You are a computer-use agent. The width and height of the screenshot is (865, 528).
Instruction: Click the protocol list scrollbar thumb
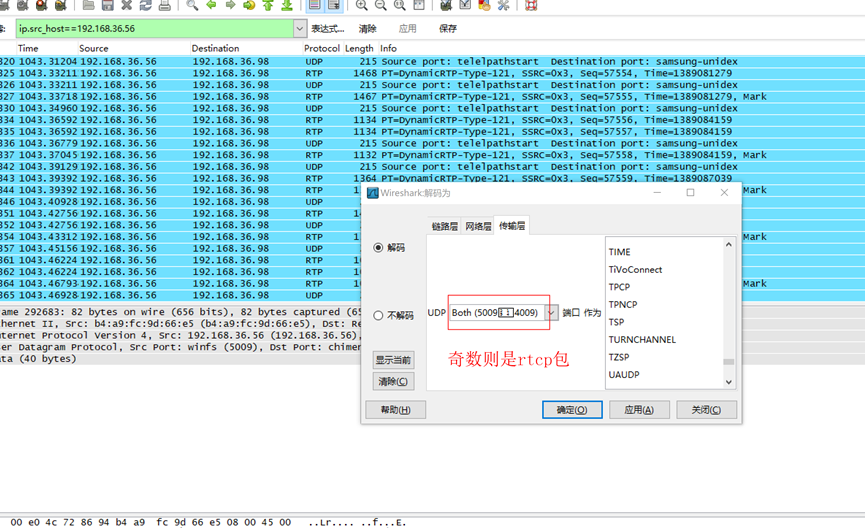click(x=729, y=362)
